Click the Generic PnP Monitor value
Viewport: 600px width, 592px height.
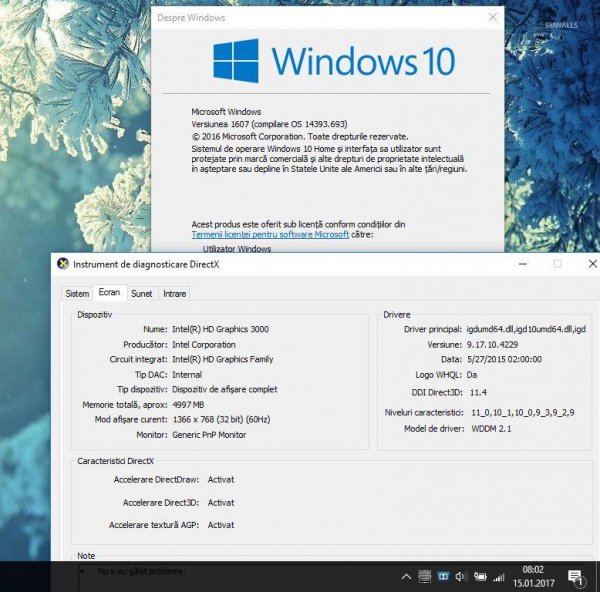tap(209, 435)
